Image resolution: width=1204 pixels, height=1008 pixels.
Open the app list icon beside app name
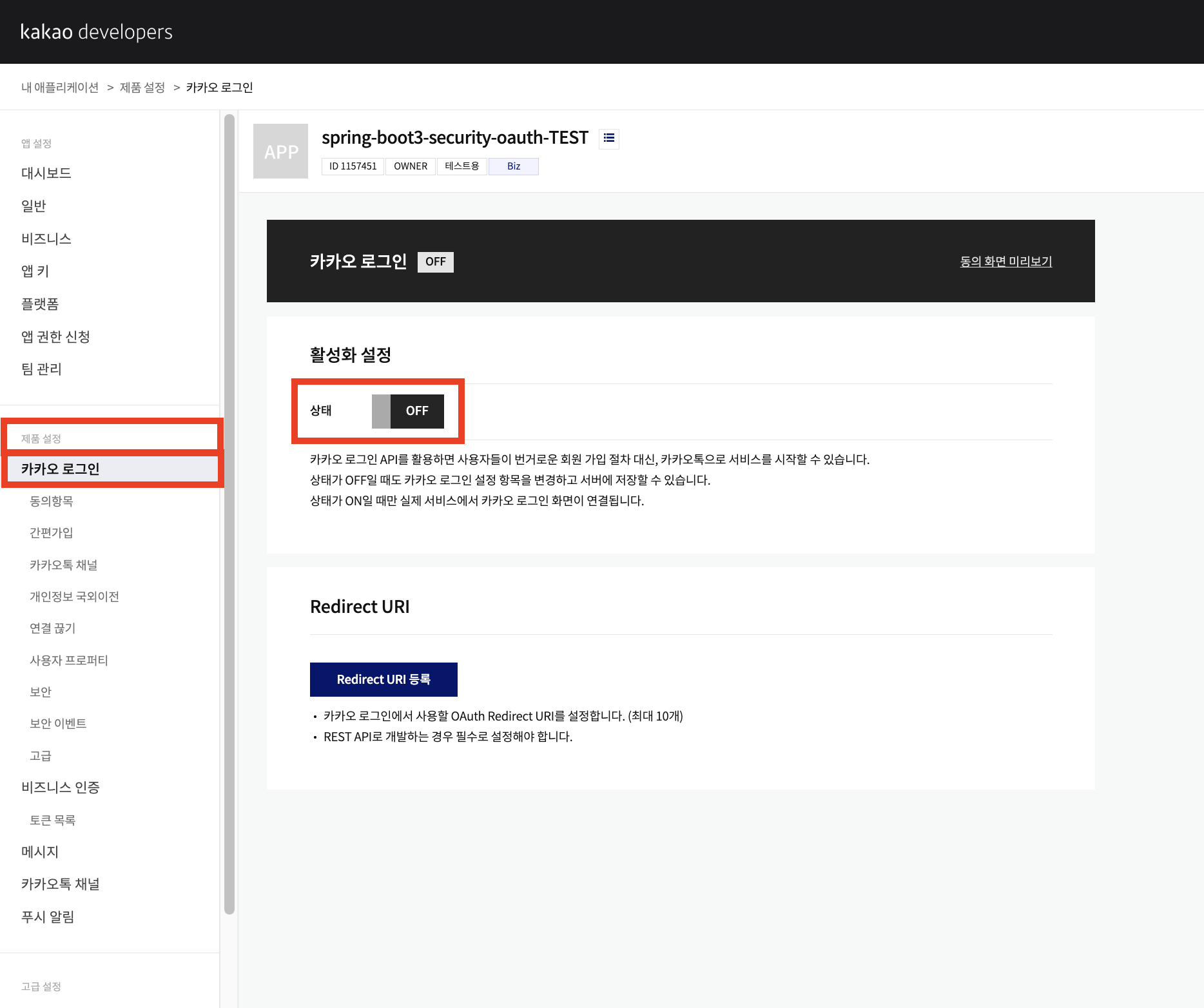pyautogui.click(x=609, y=138)
